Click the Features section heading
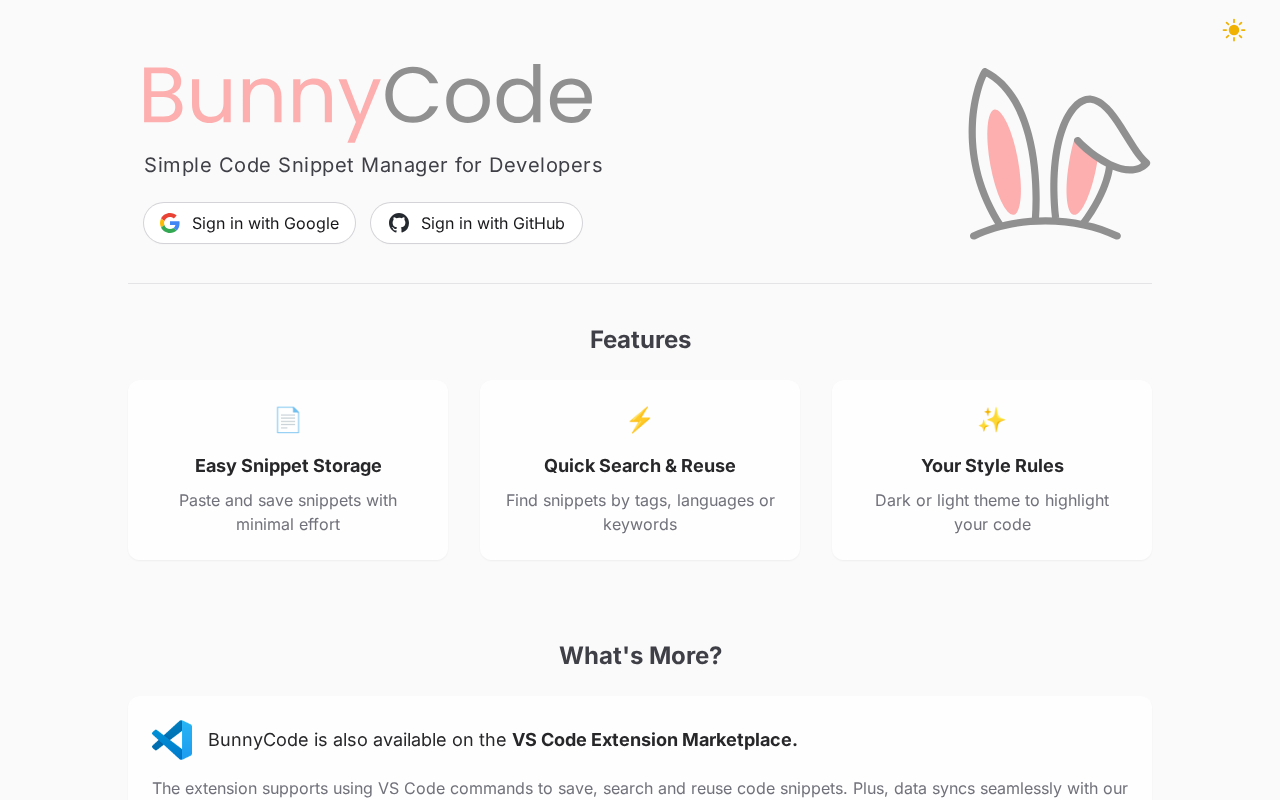 coord(640,340)
